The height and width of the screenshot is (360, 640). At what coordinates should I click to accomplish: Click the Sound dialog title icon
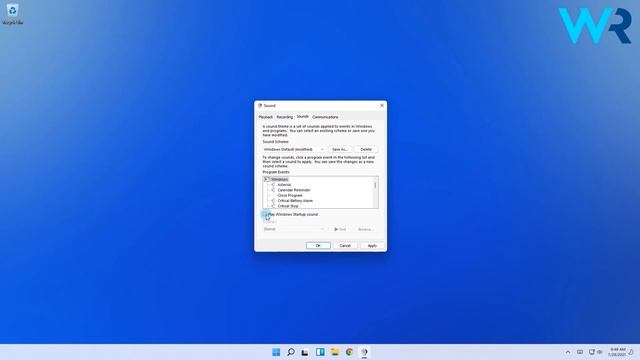(x=260, y=105)
